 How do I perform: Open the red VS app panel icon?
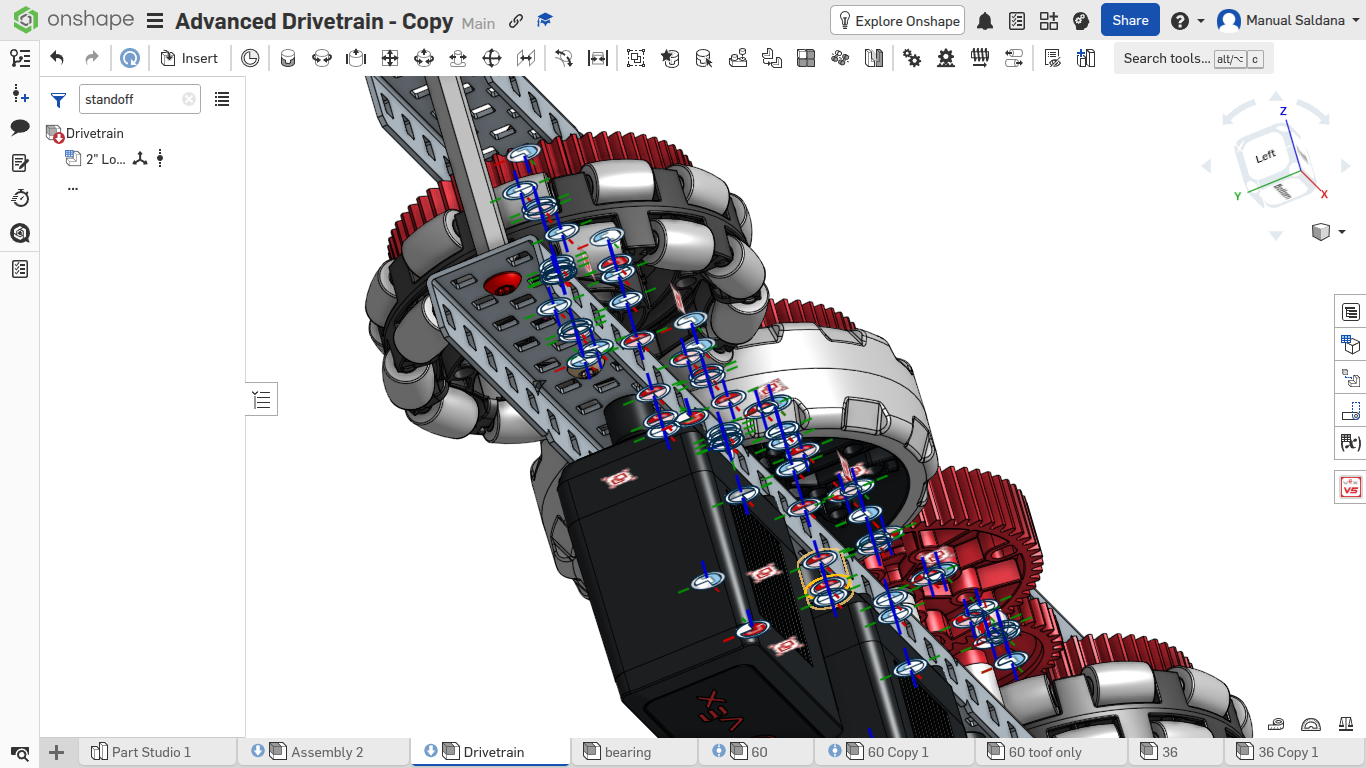coord(1351,488)
